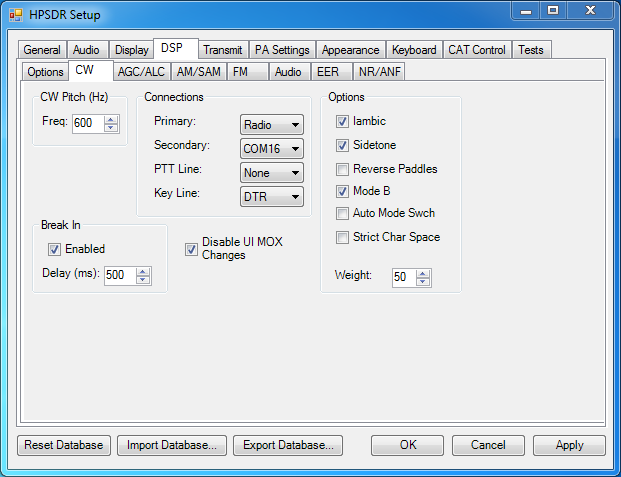Confirm settings with OK button

click(x=408, y=445)
